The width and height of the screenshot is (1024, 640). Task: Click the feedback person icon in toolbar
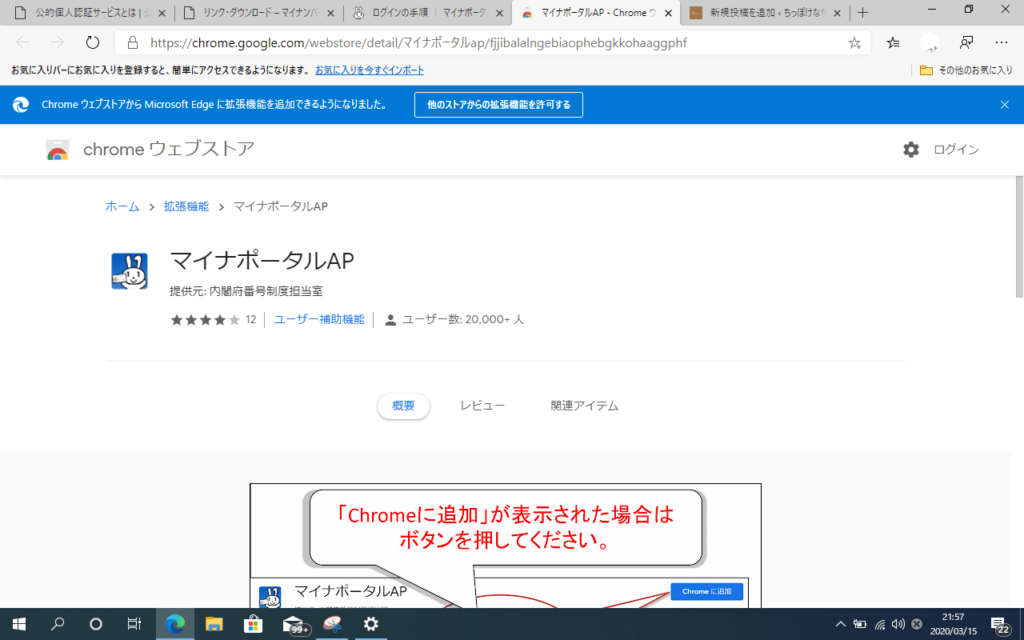(967, 43)
